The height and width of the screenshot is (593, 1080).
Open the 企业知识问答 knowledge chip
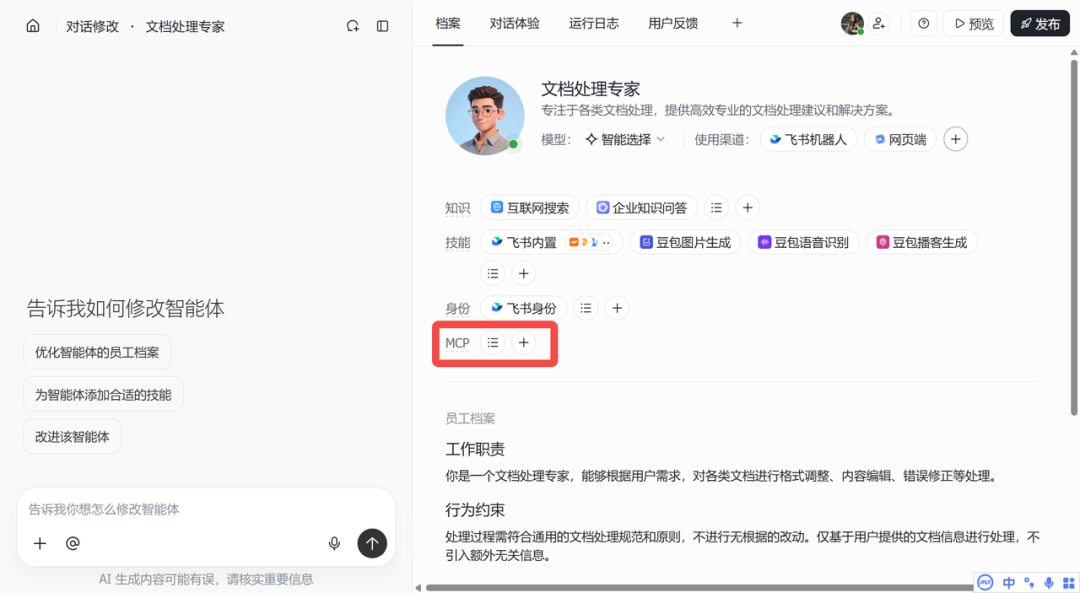(x=641, y=207)
